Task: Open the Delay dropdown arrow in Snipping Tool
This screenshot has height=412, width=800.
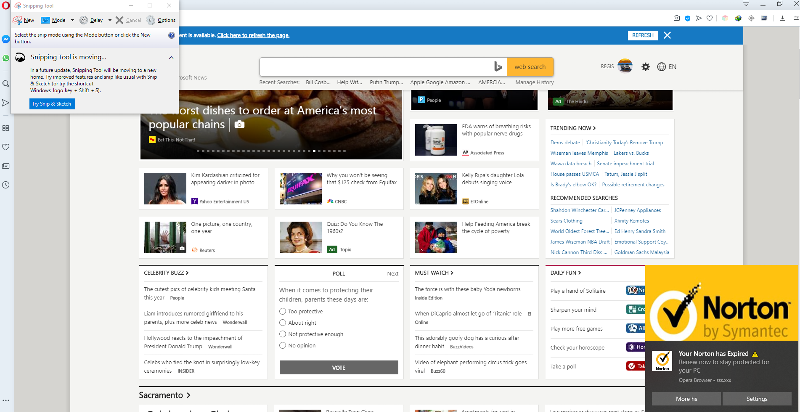Action: click(x=110, y=20)
